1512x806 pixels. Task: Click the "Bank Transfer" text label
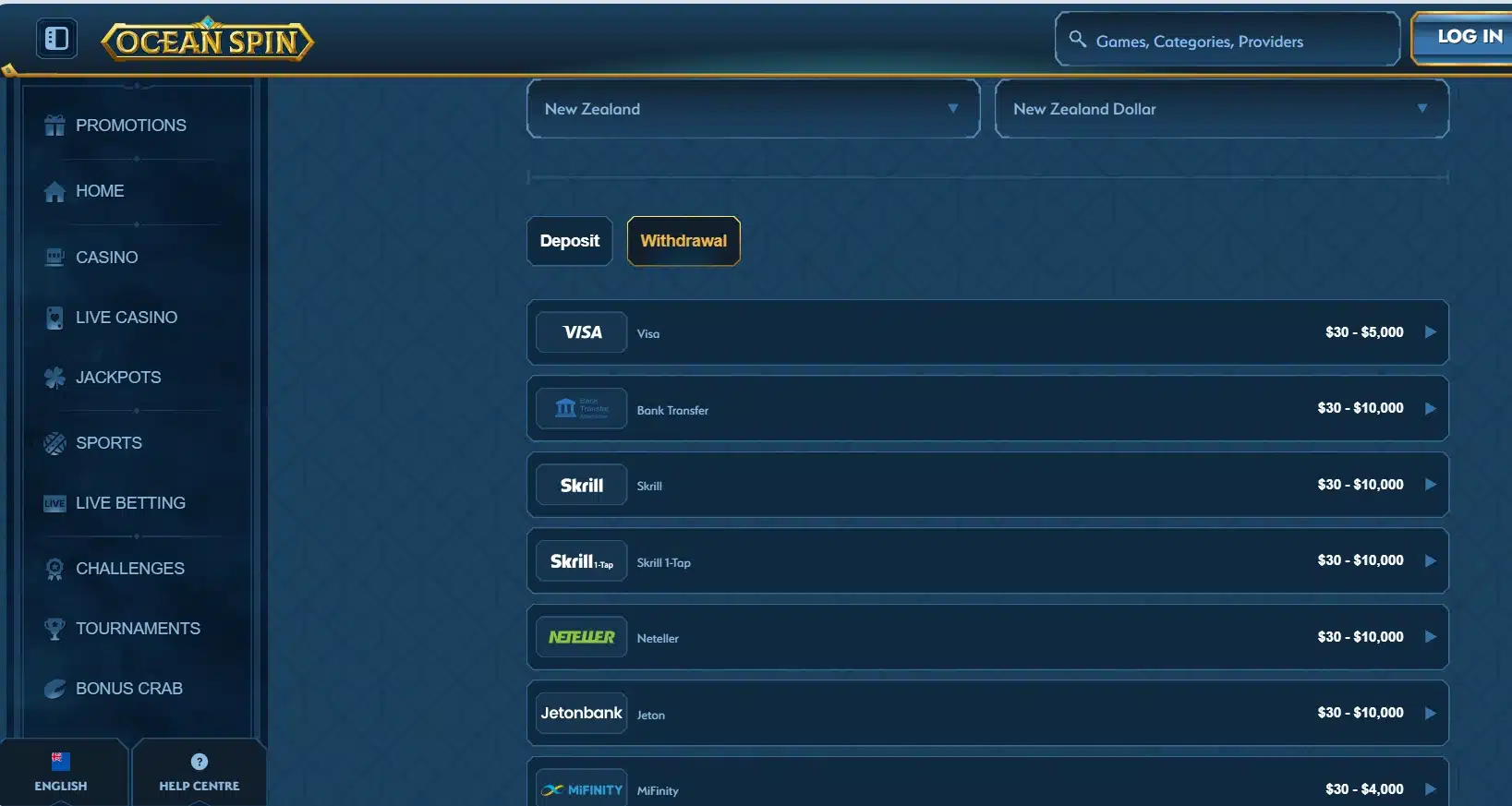(x=672, y=410)
